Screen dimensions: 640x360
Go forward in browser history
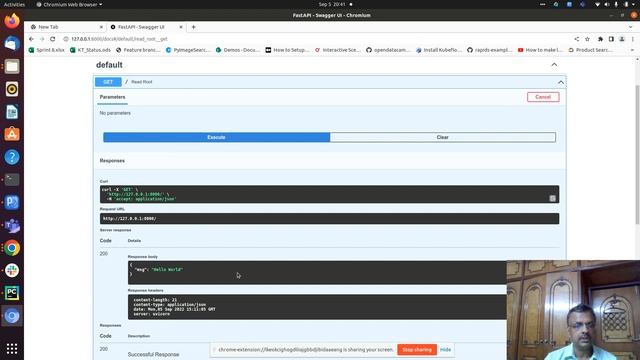point(42,39)
